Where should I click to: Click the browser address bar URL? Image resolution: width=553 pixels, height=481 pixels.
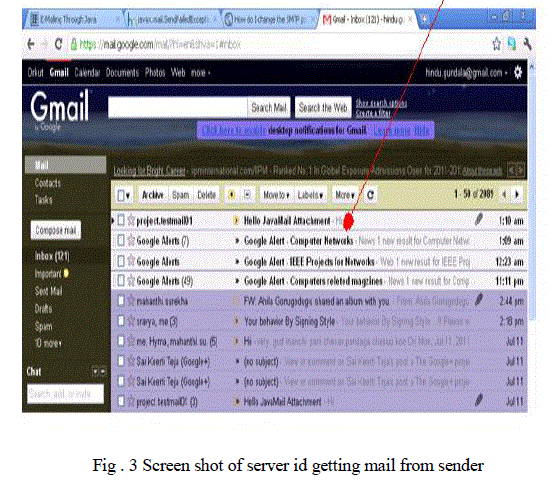[160, 44]
